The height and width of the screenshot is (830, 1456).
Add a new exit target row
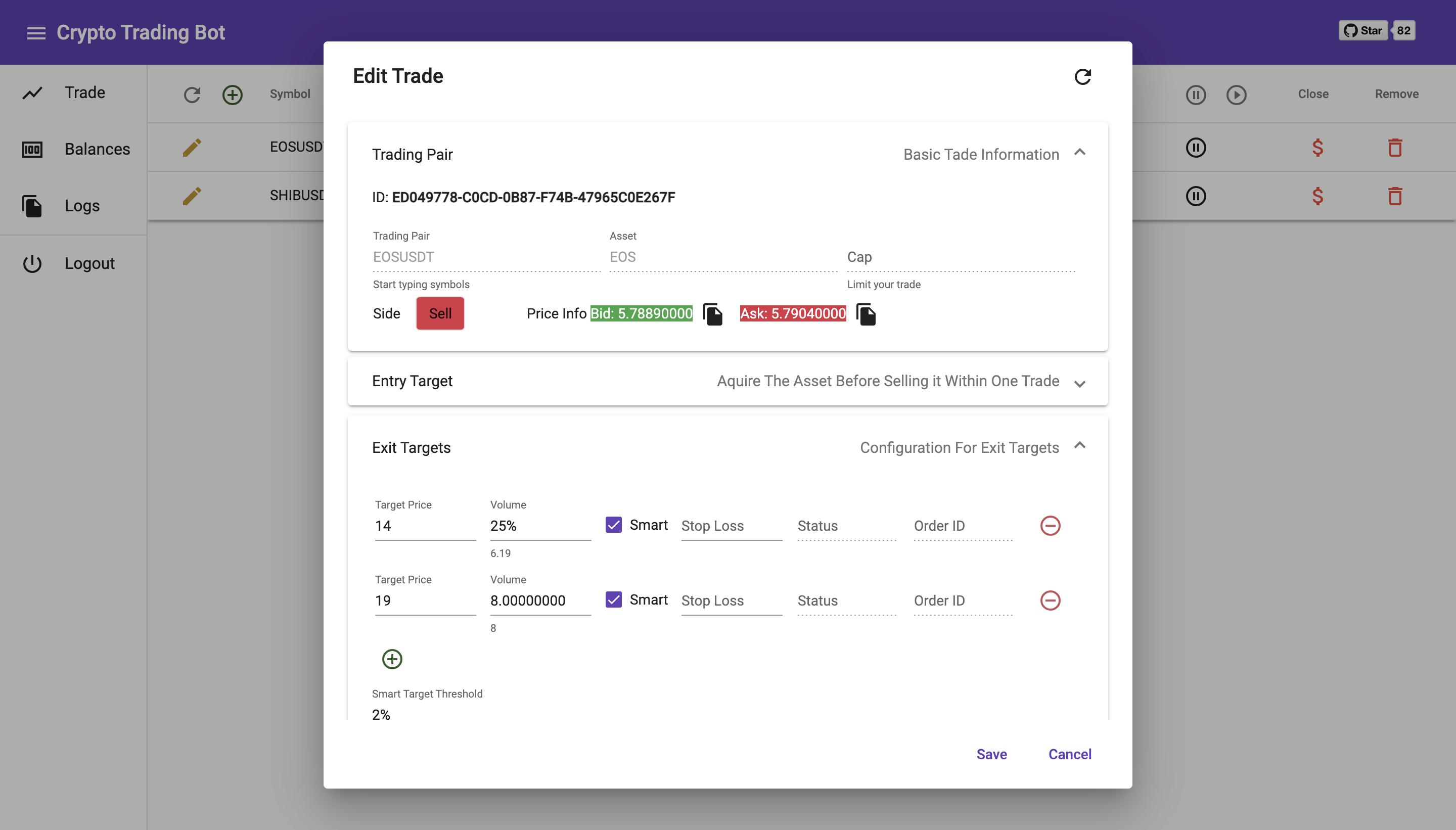392,659
